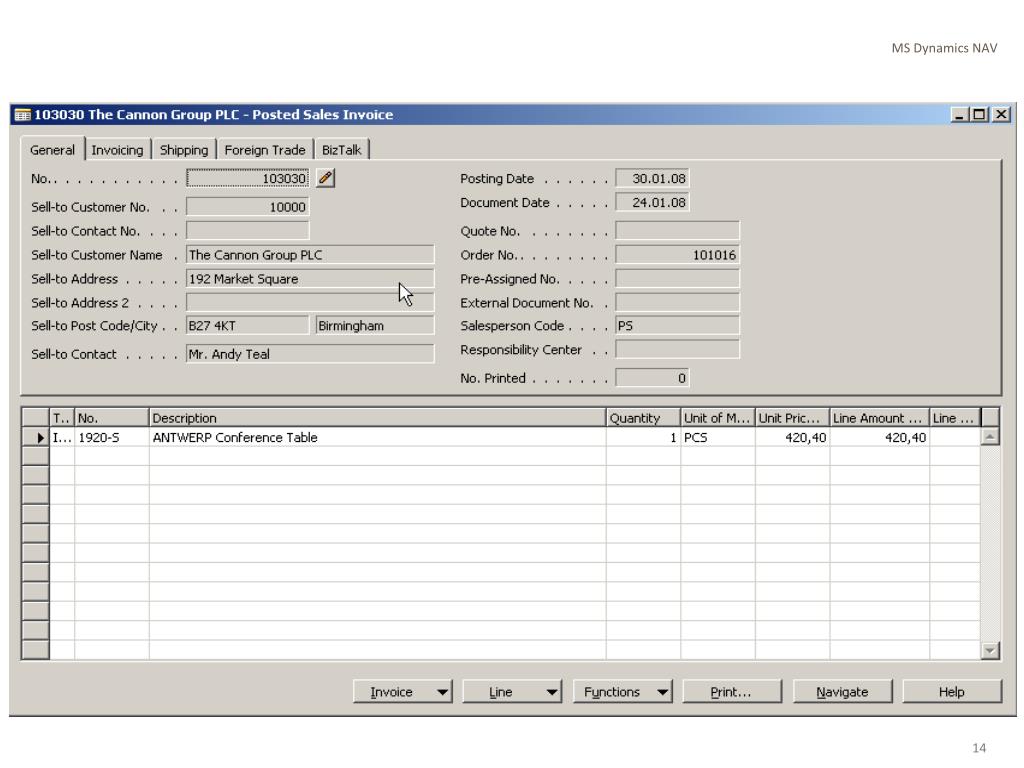Image resolution: width=1024 pixels, height=768 pixels.
Task: Close the Posted Sales Invoice window
Action: pyautogui.click(x=1001, y=115)
